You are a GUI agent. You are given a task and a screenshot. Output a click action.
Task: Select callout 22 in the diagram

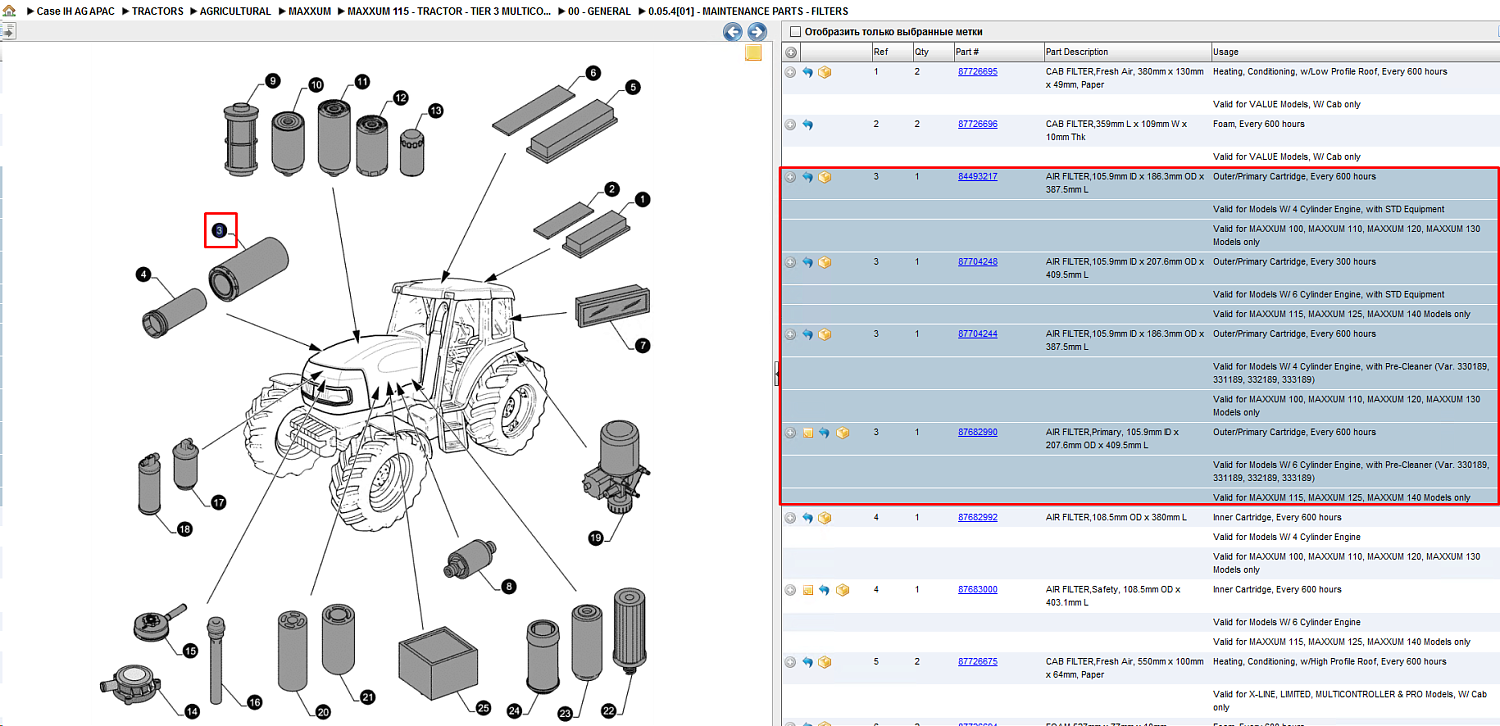pos(608,710)
